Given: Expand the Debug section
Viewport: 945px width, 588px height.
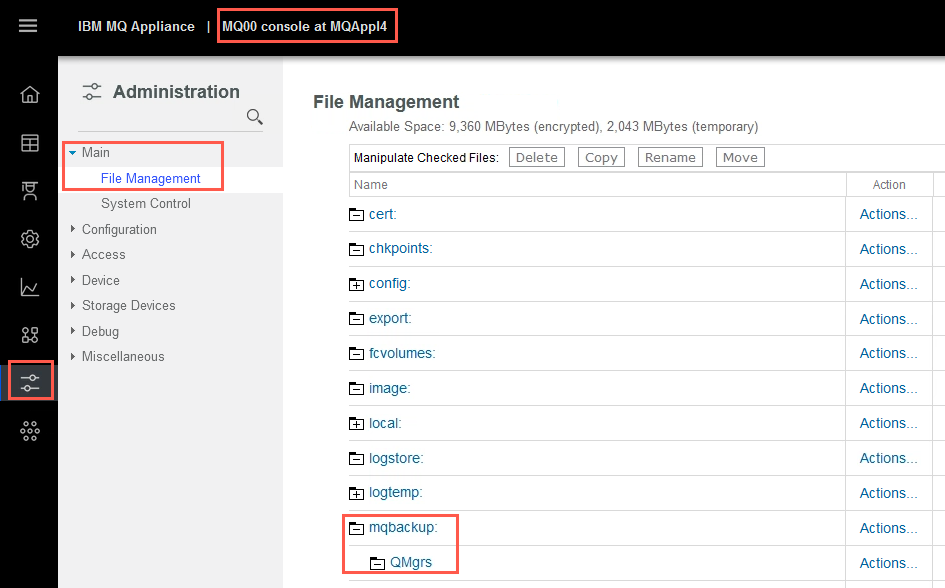Looking at the screenshot, I should (72, 331).
